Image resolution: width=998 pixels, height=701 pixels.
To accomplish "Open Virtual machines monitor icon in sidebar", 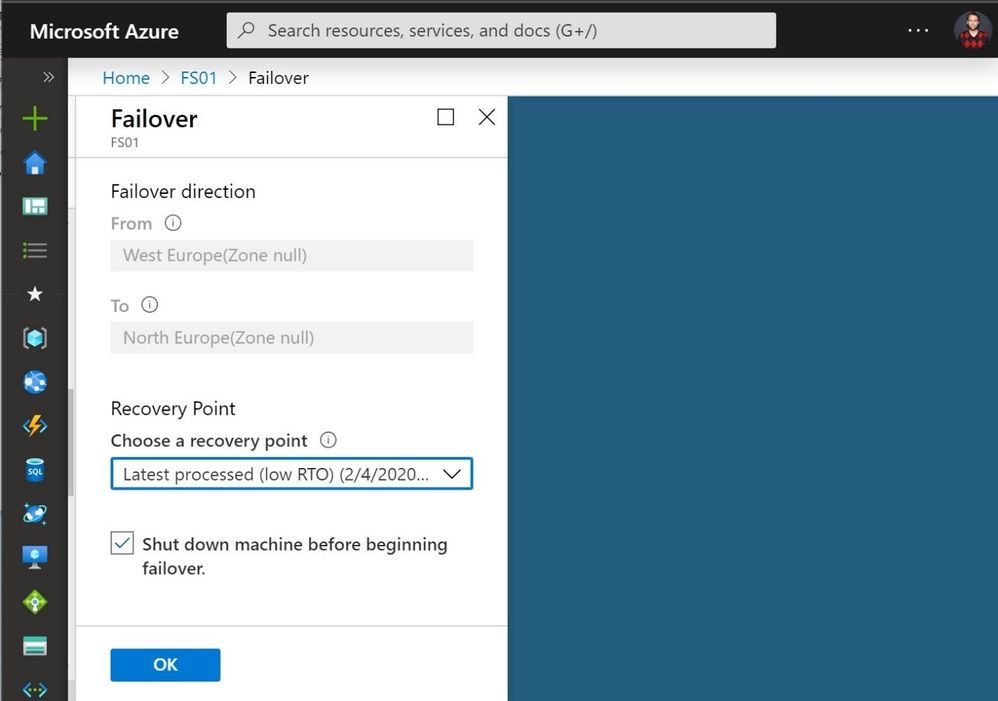I will [34, 557].
